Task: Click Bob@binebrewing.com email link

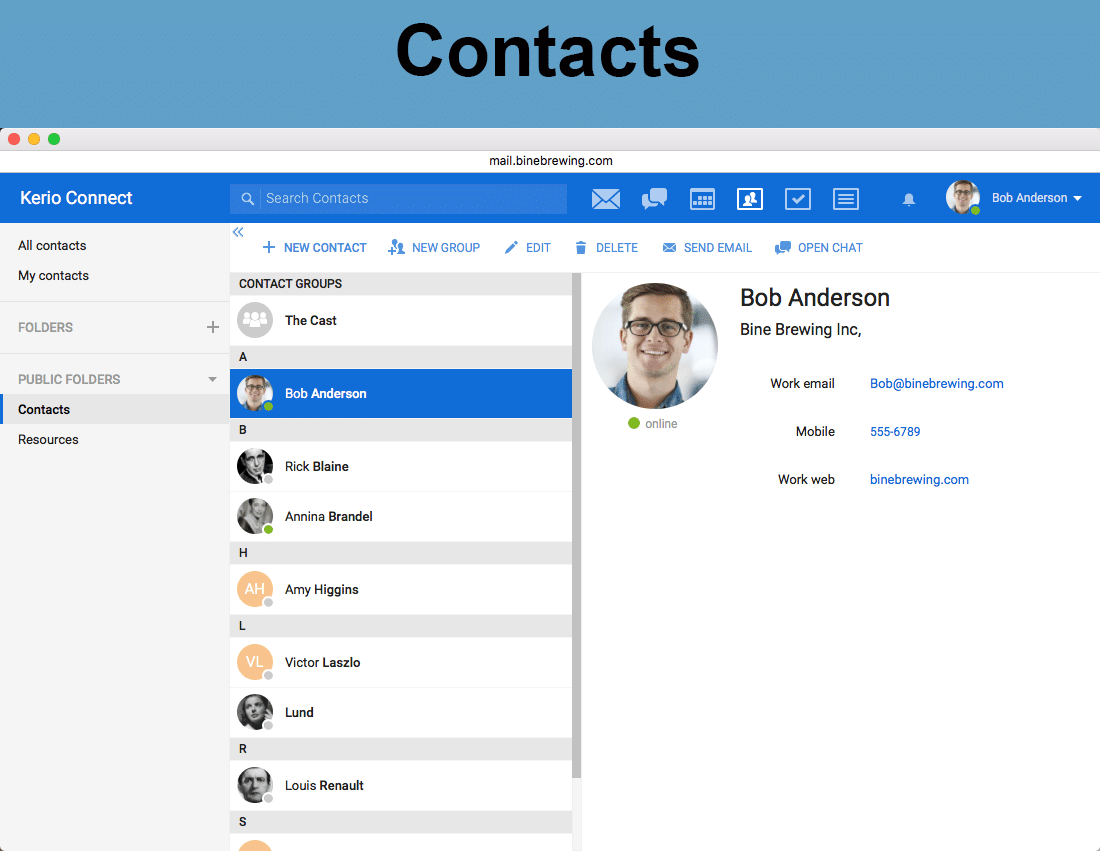Action: (x=937, y=384)
